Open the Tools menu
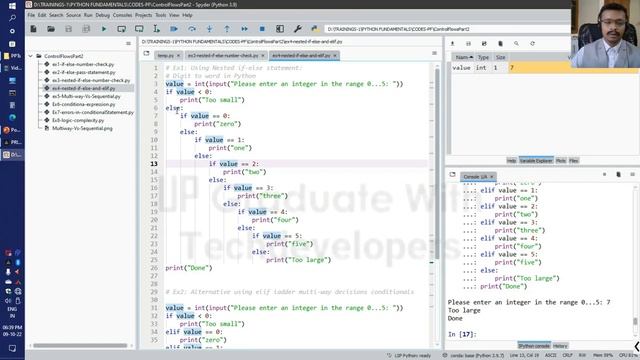640x360 pixels. pos(160,15)
